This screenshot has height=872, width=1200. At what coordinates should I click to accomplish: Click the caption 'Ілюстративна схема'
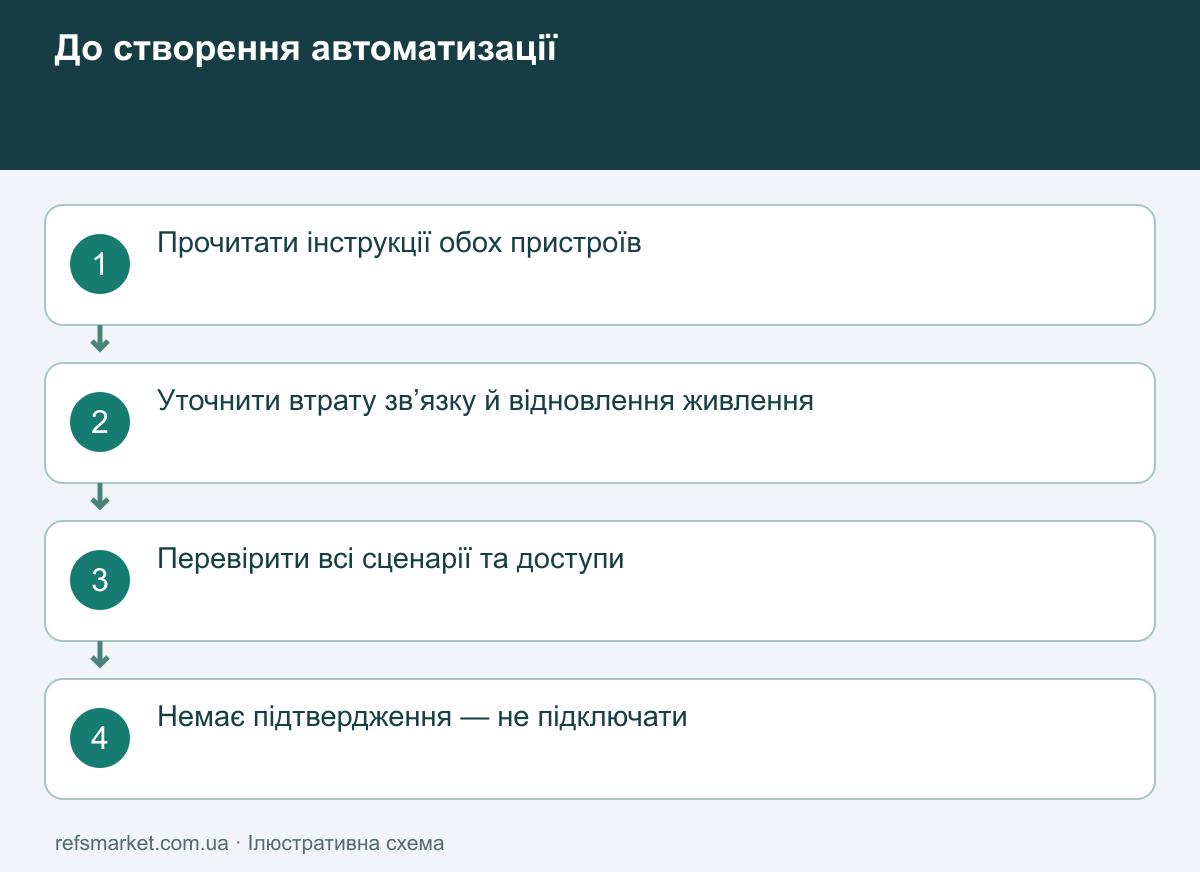point(346,843)
